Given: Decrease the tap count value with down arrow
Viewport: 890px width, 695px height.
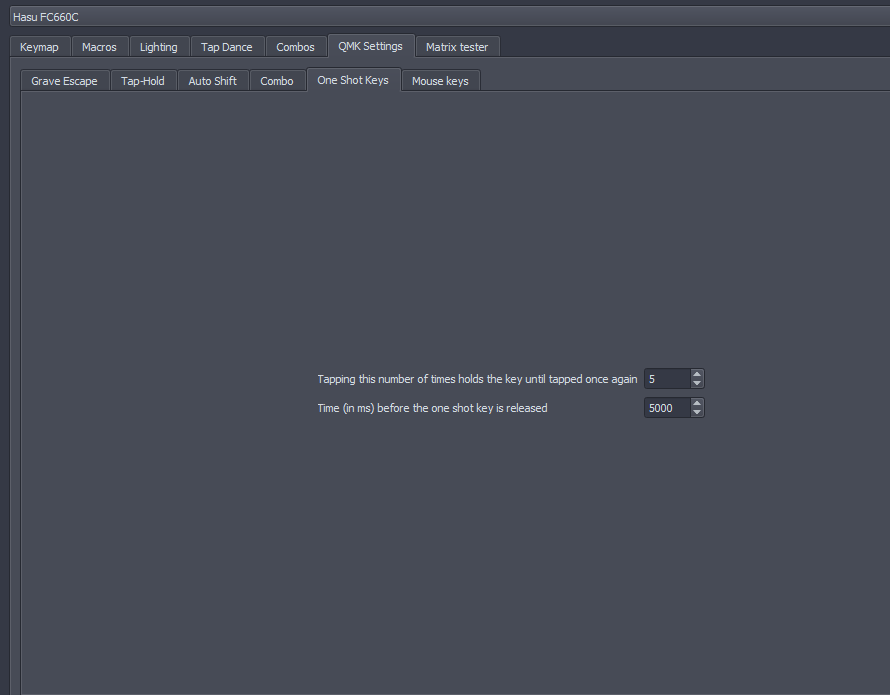Looking at the screenshot, I should click(x=697, y=383).
